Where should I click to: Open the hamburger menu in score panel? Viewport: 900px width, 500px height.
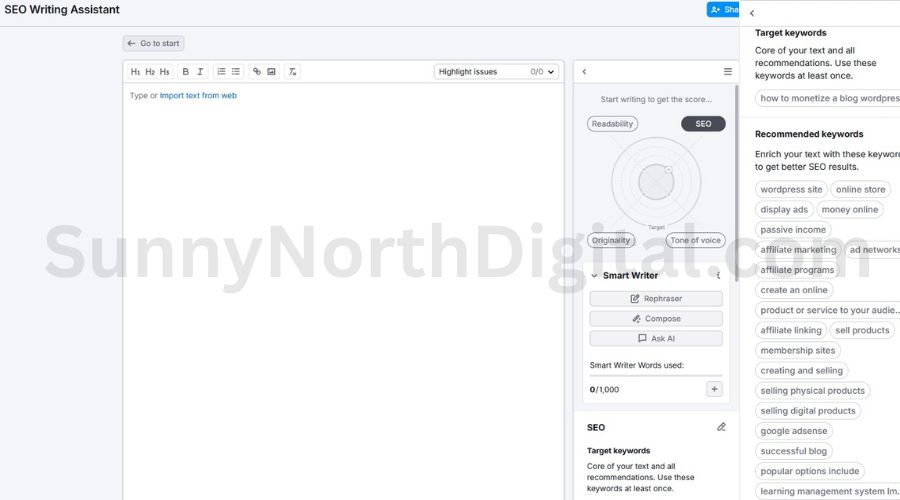[x=727, y=72]
